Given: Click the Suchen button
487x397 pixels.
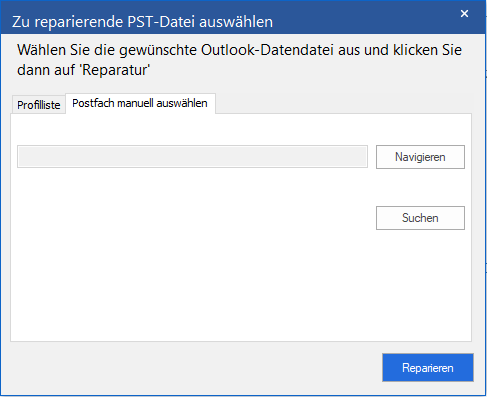Looking at the screenshot, I should (x=420, y=218).
